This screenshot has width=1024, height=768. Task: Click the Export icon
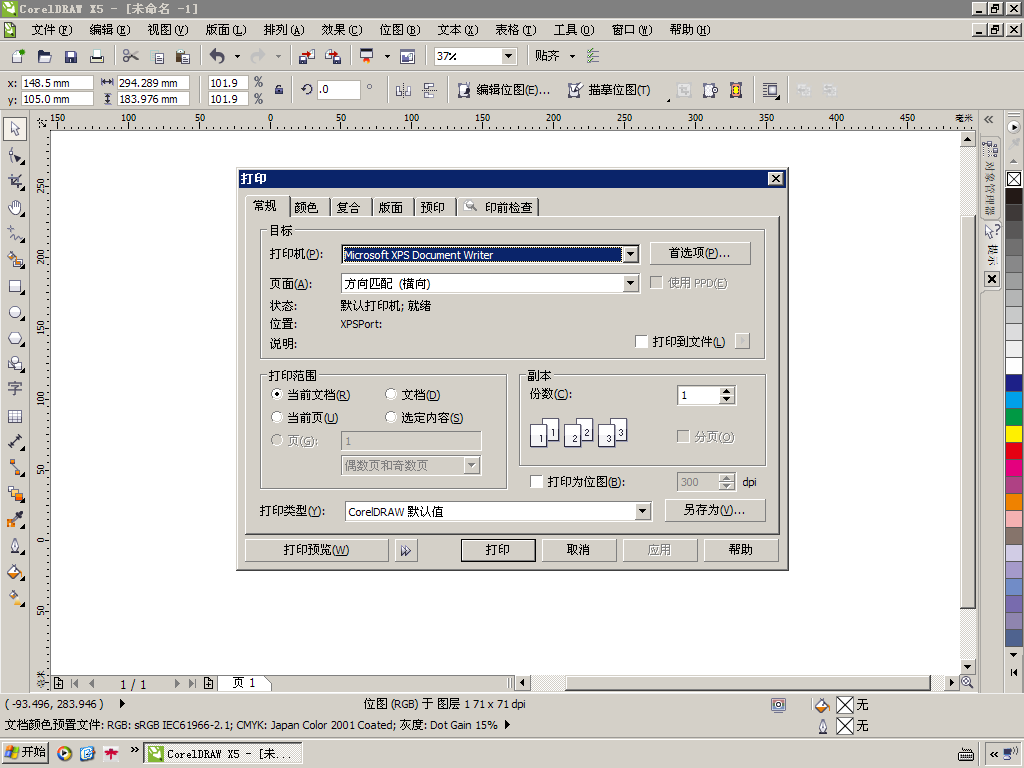coord(333,56)
